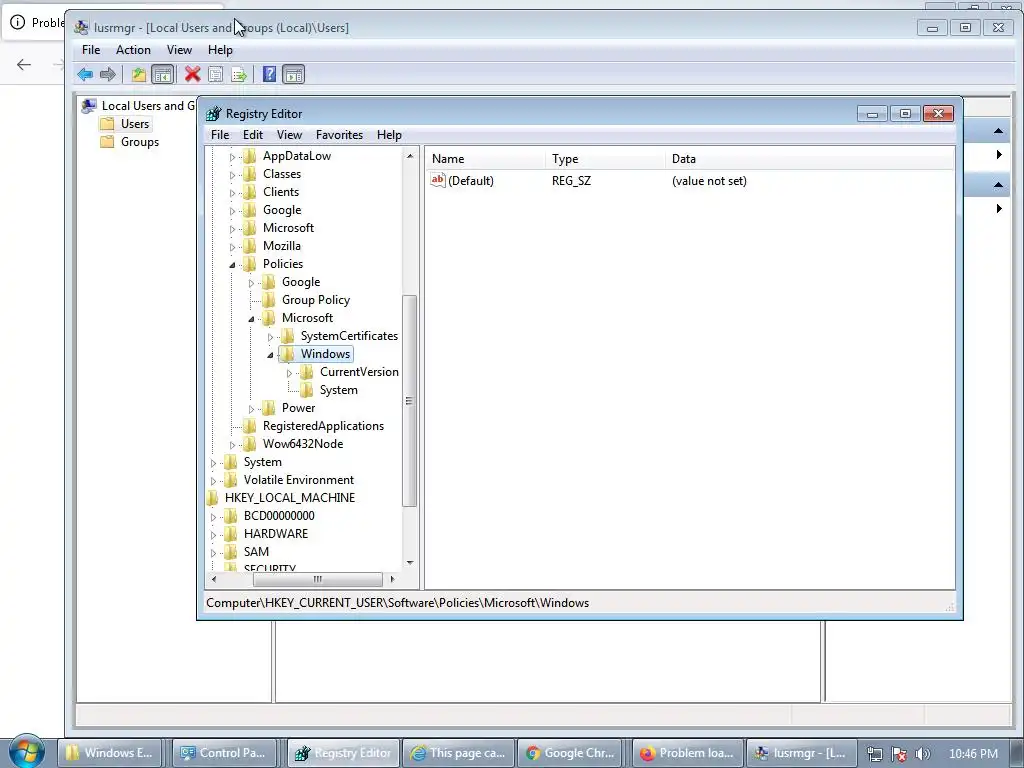Click the Export List icon in lusrmgr

[x=239, y=74]
